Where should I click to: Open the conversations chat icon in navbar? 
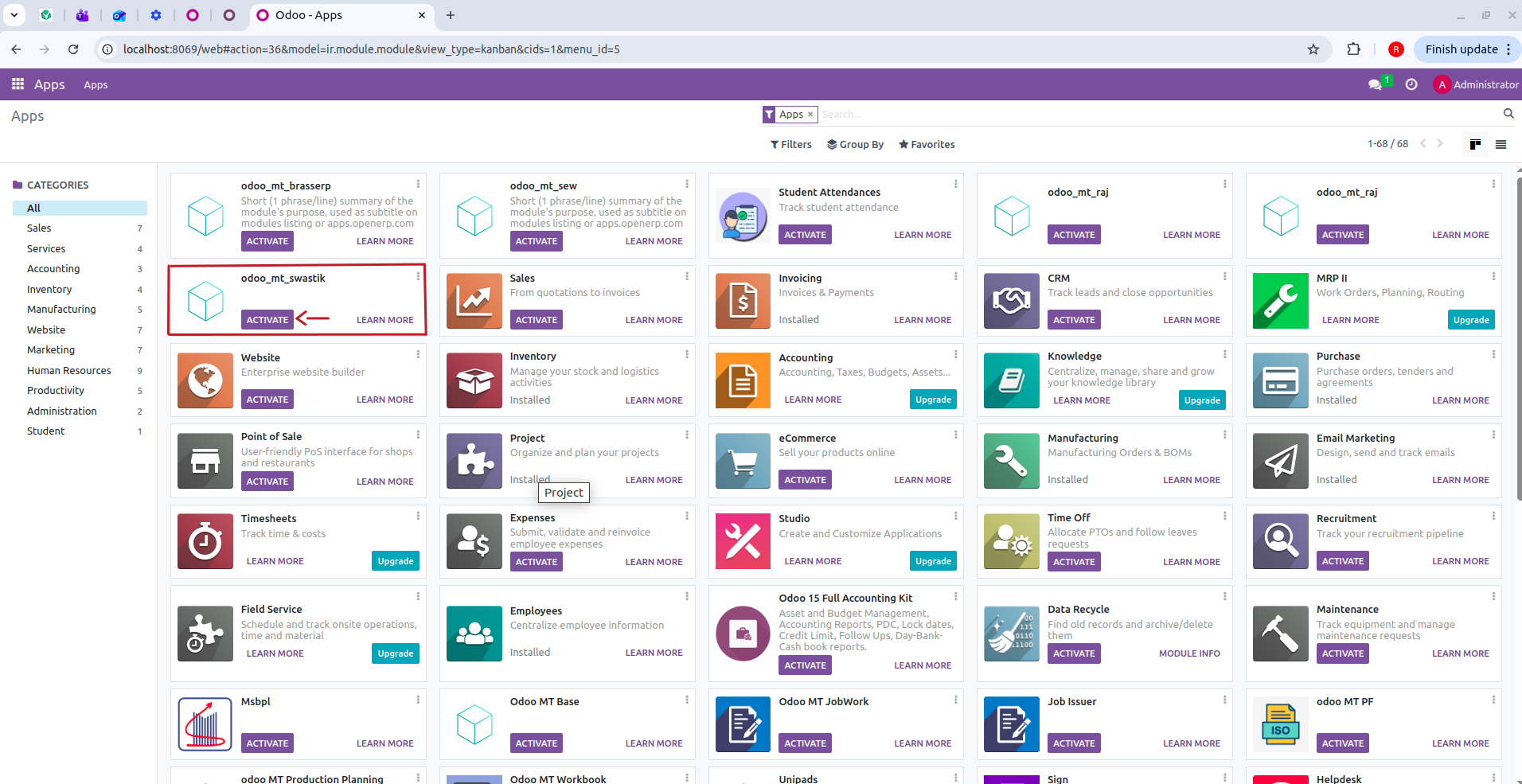pos(1375,84)
